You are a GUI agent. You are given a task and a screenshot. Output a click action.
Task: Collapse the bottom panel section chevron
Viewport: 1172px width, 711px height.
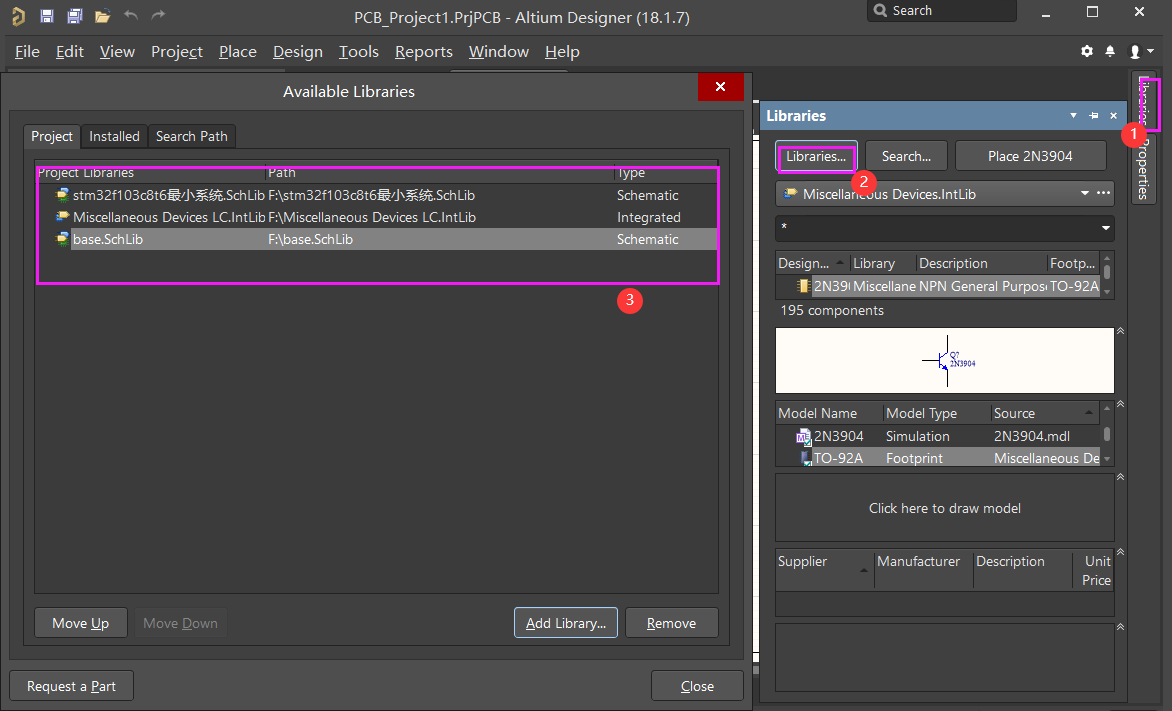click(x=1120, y=627)
